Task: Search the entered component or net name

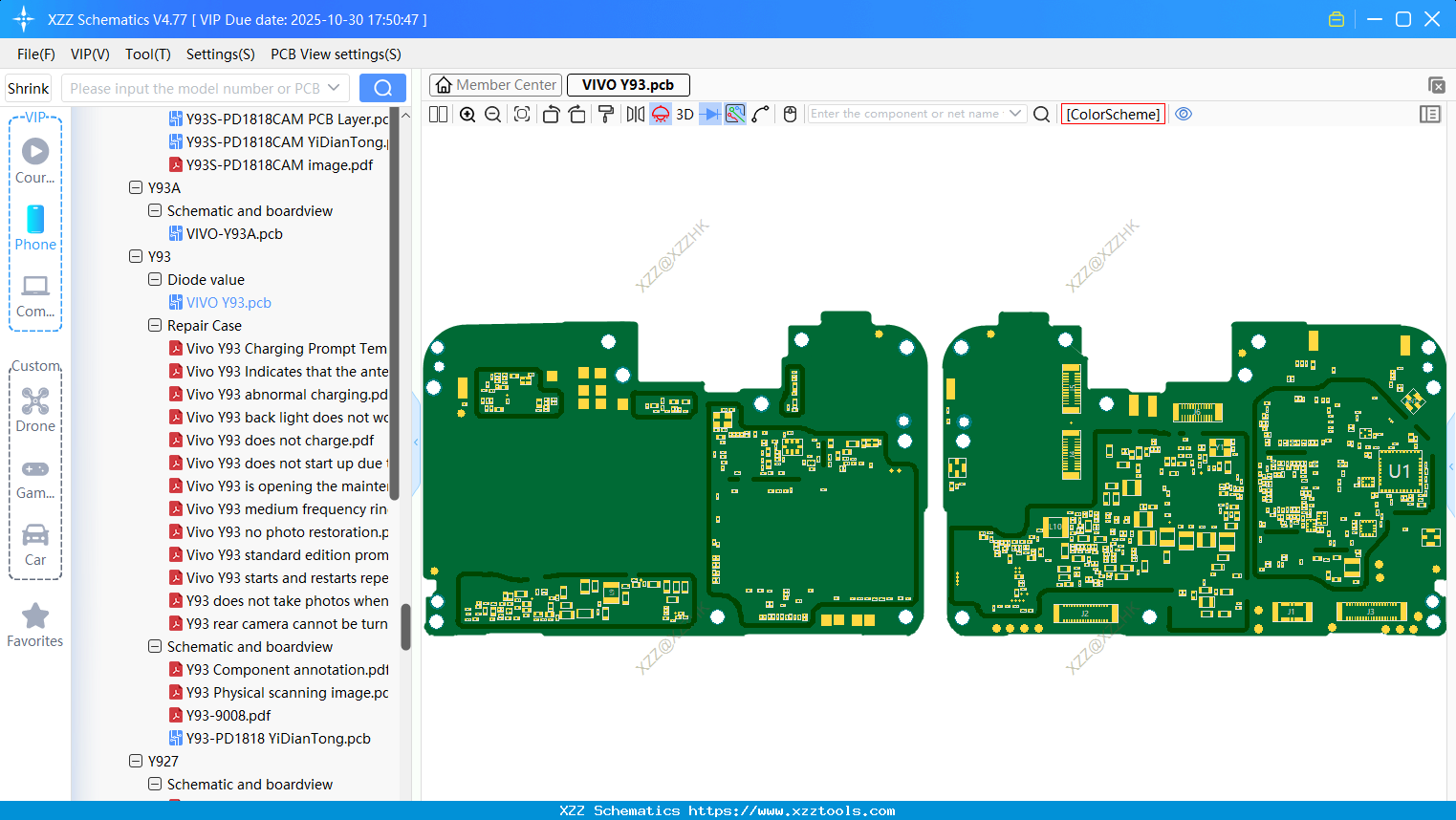Action: click(x=1042, y=114)
